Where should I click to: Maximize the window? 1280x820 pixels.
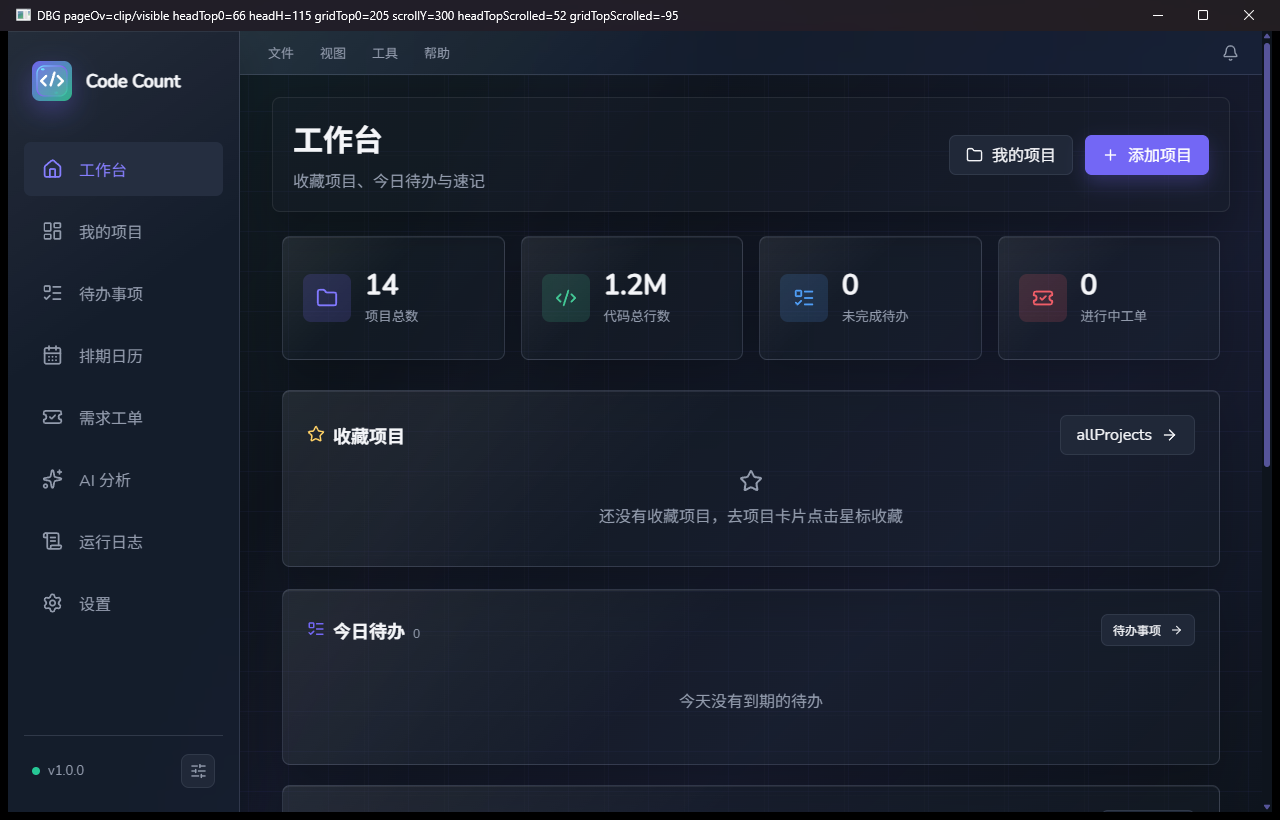1203,15
